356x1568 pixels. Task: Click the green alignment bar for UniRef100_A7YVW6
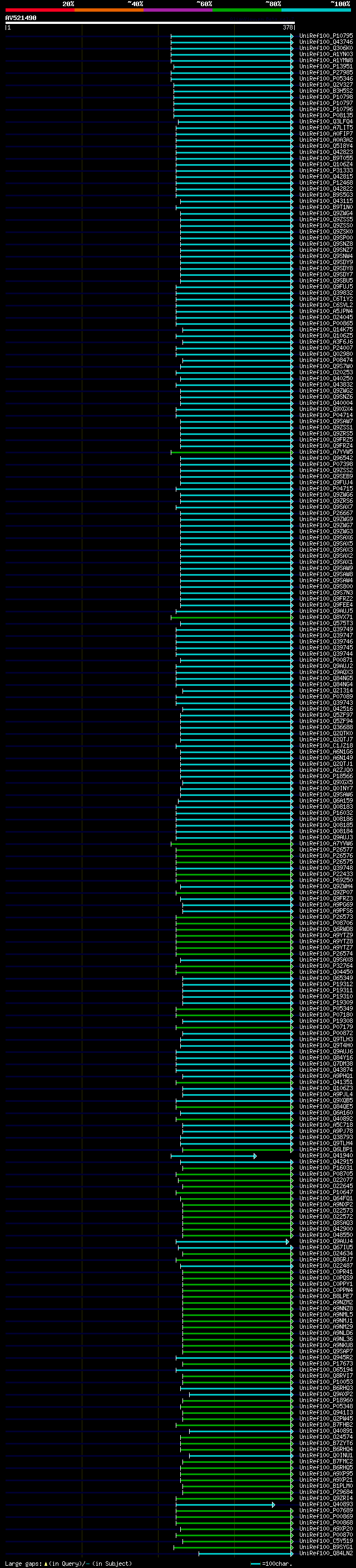(x=232, y=844)
